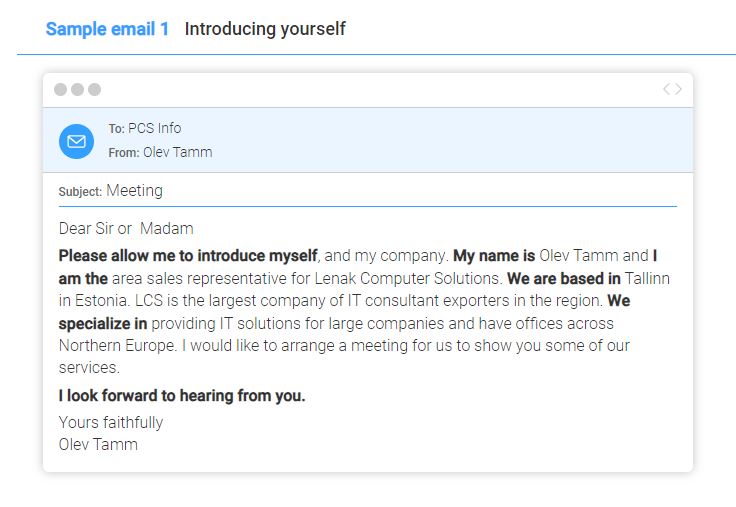Click the Olev Tamm signature at bottom
This screenshot has width=736, height=507.
click(98, 444)
